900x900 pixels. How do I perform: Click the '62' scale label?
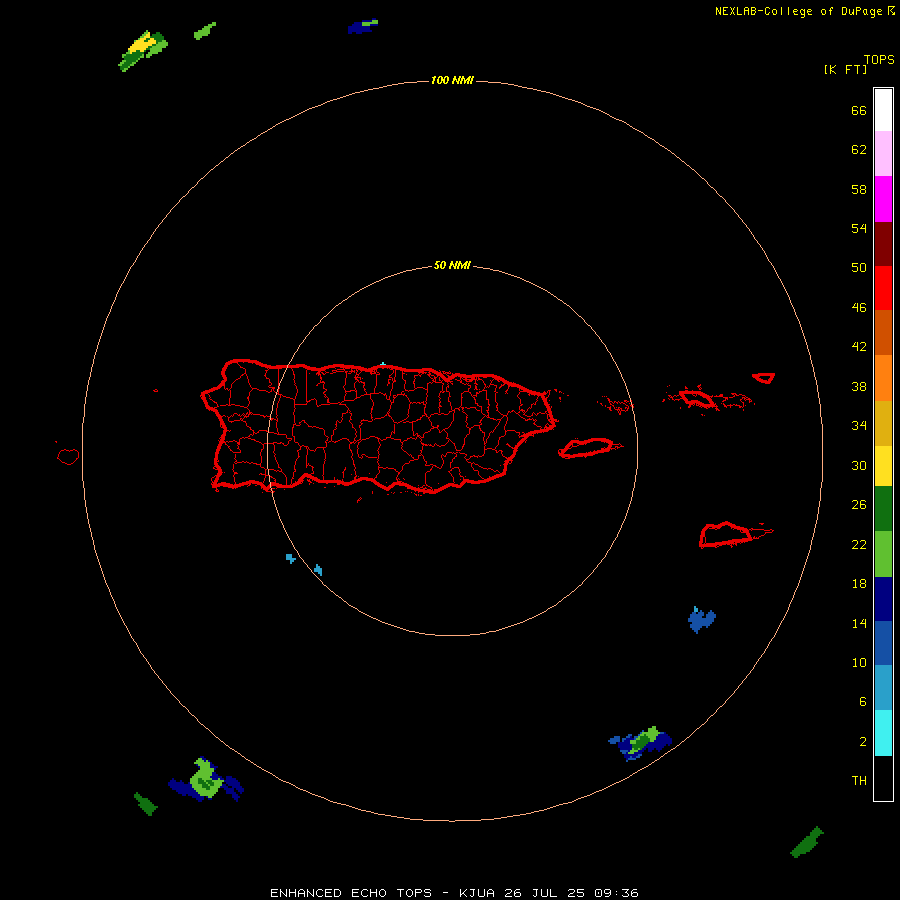point(859,150)
